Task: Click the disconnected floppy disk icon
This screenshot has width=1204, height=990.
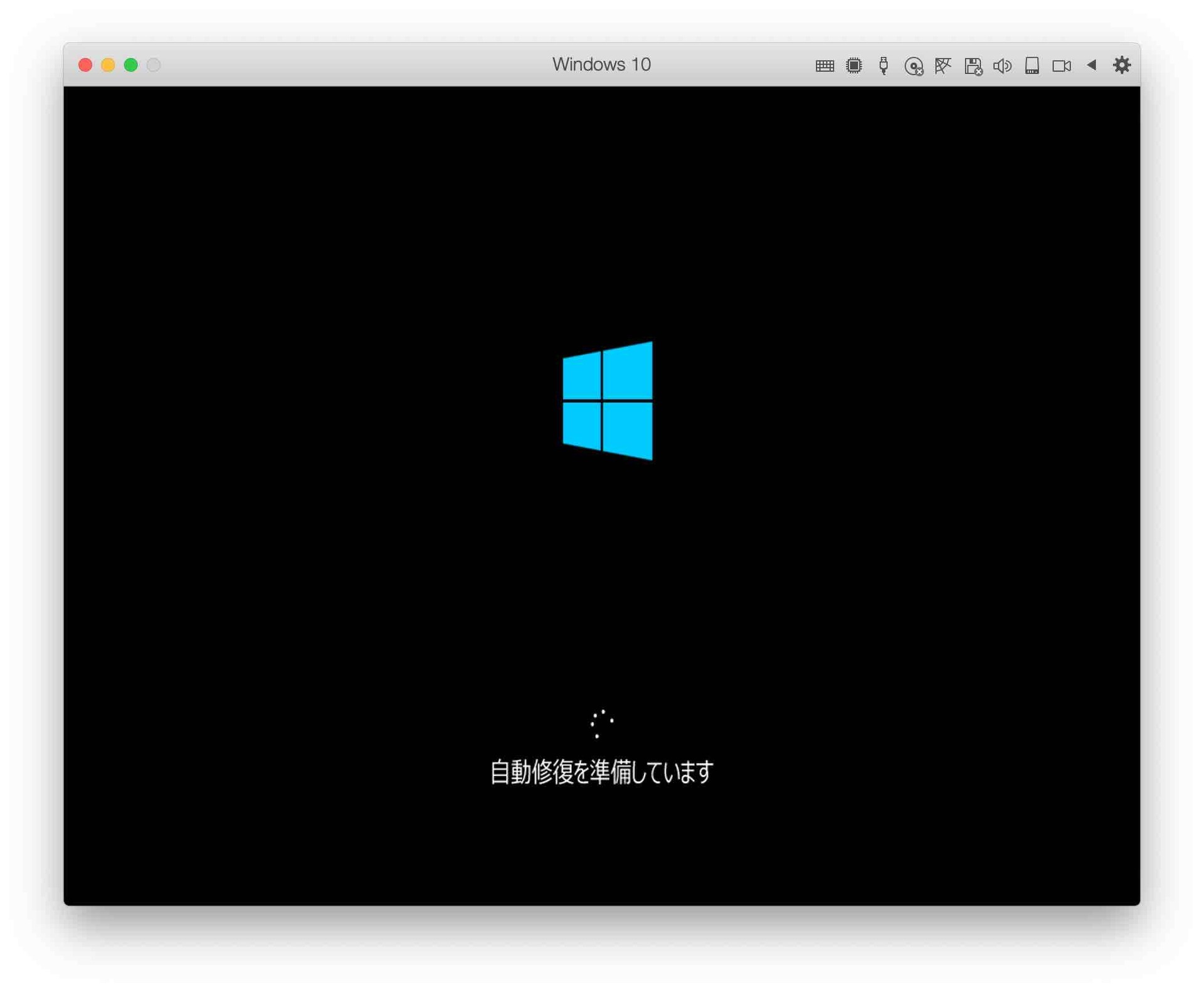Action: [x=973, y=66]
